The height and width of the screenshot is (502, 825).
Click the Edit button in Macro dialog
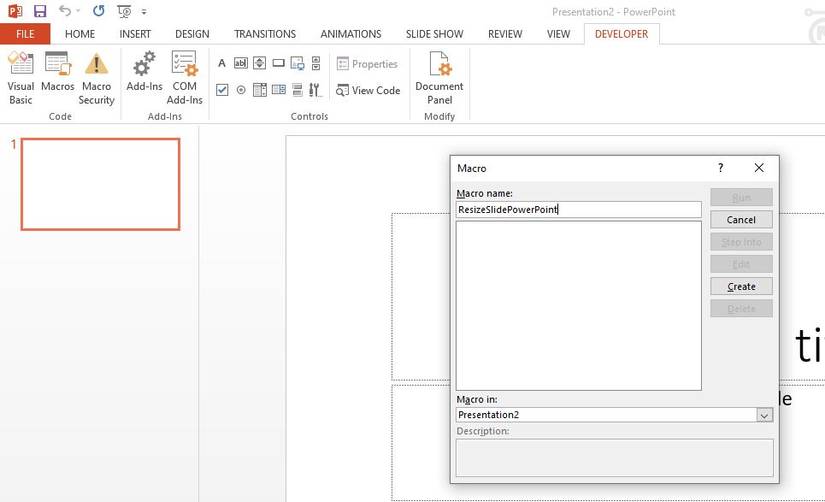point(741,264)
